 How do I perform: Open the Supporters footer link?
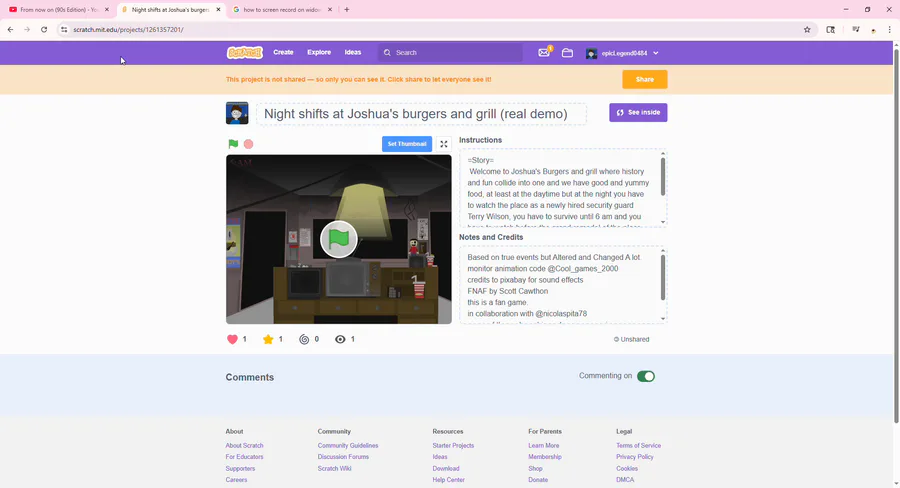click(x=240, y=468)
